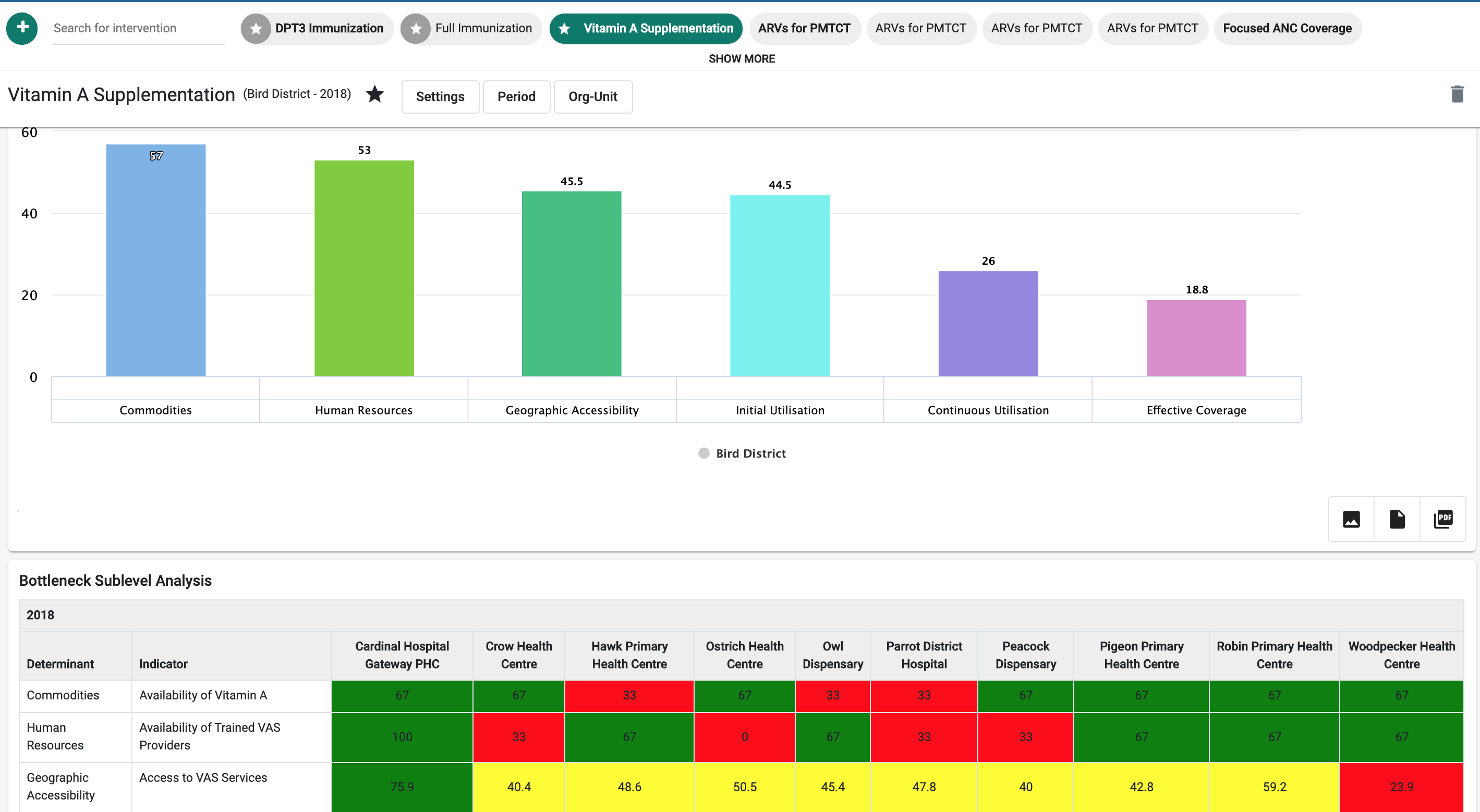
Task: Click the star icon on Vitamin A Supplementation chip
Action: (564, 28)
